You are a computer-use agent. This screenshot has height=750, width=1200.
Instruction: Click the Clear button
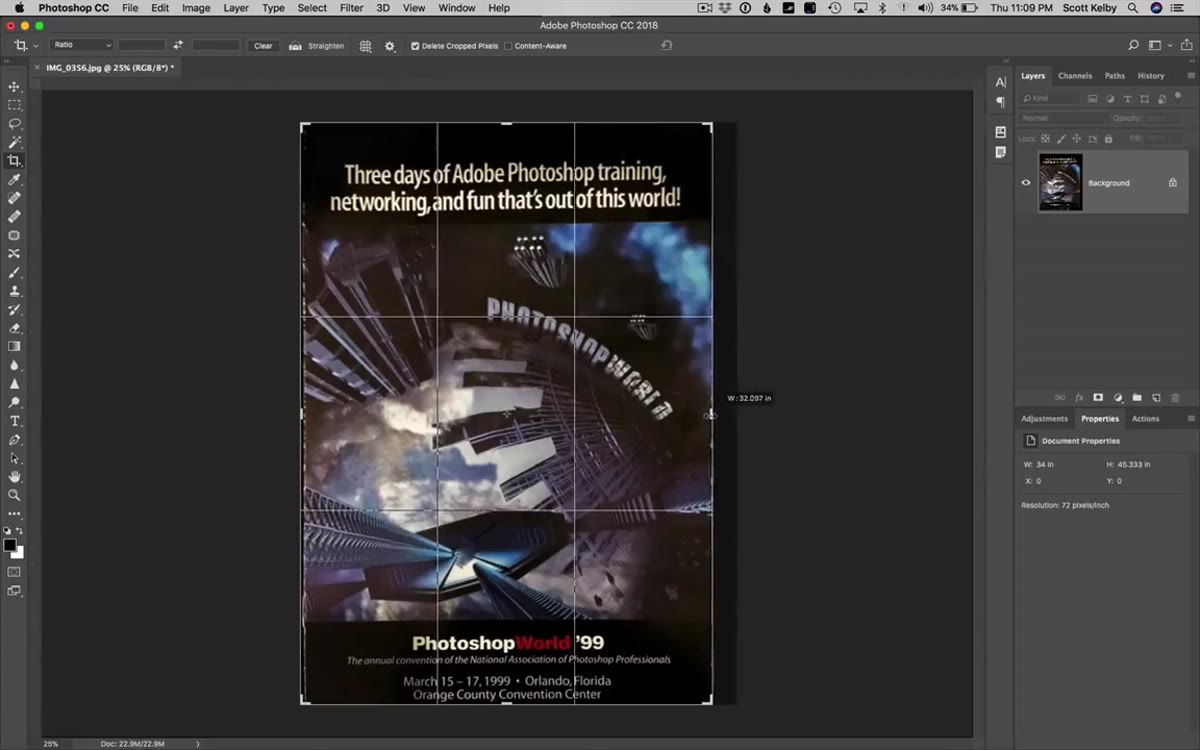263,46
